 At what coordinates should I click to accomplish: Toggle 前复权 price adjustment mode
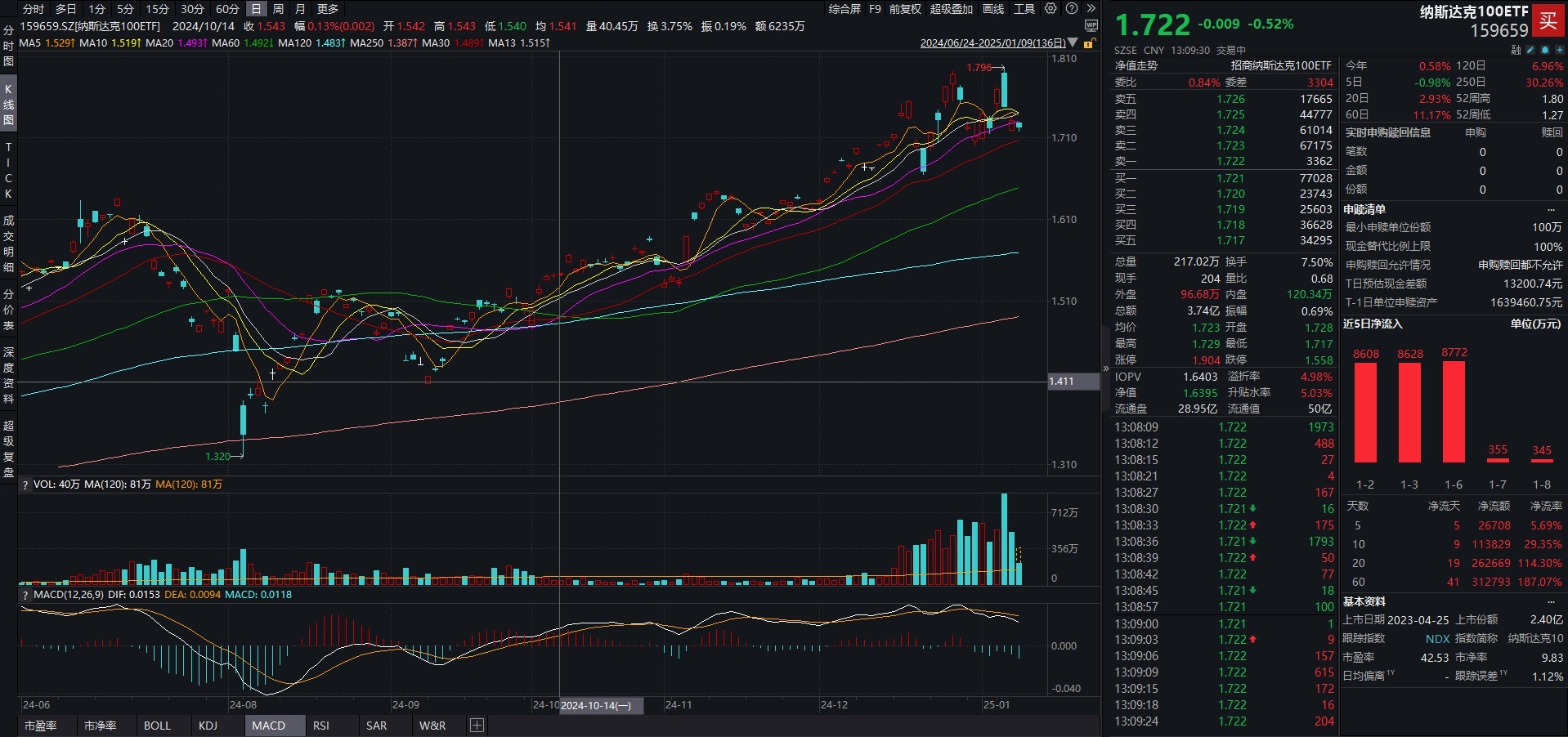coord(905,9)
